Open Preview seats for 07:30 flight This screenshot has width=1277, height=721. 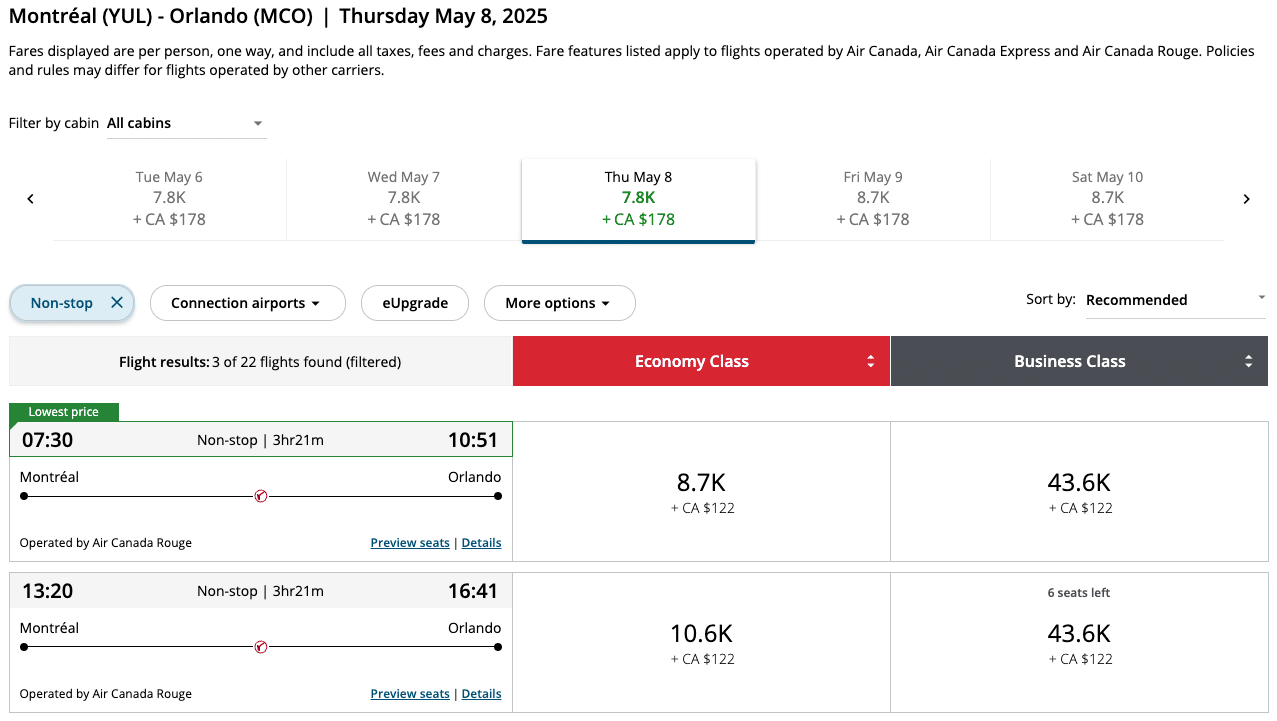[410, 543]
